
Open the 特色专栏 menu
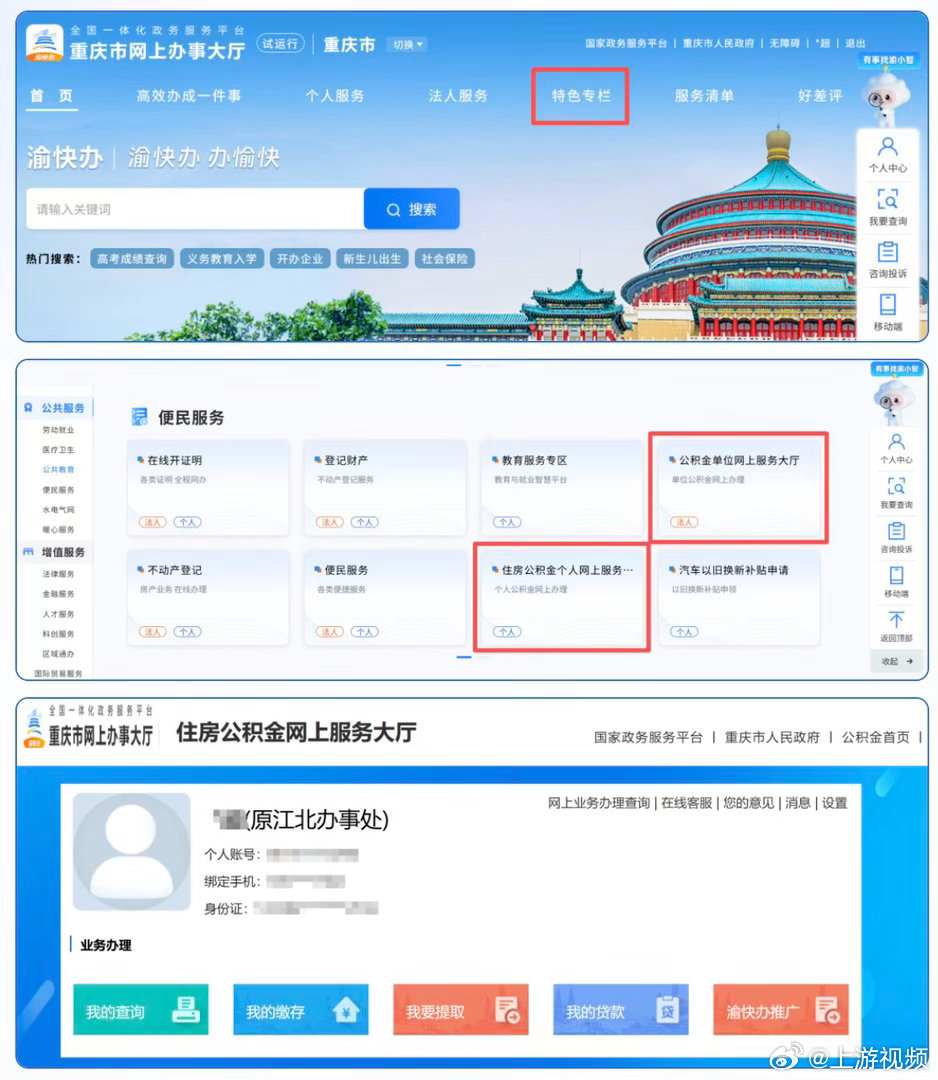click(581, 96)
